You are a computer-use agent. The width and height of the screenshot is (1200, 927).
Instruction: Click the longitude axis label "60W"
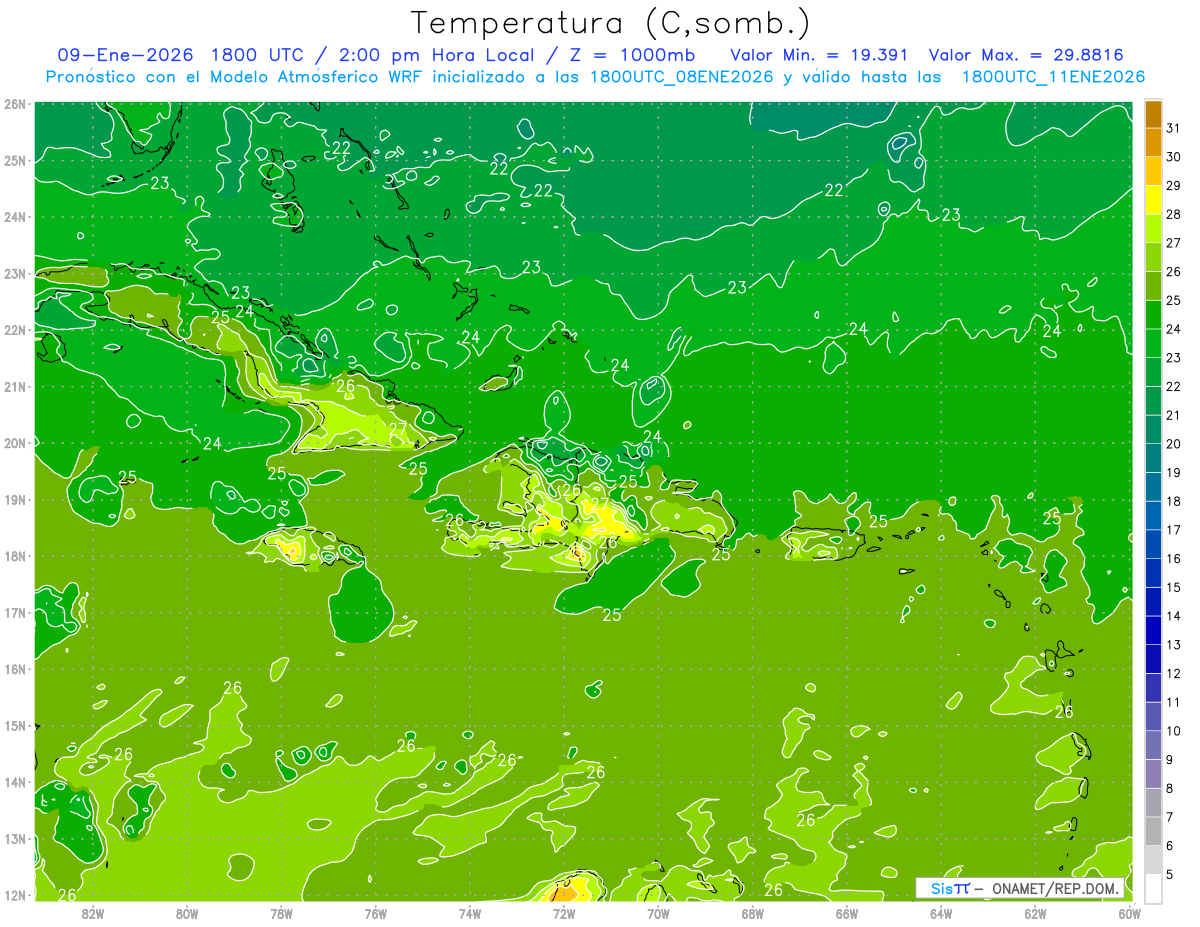pyautogui.click(x=1130, y=913)
